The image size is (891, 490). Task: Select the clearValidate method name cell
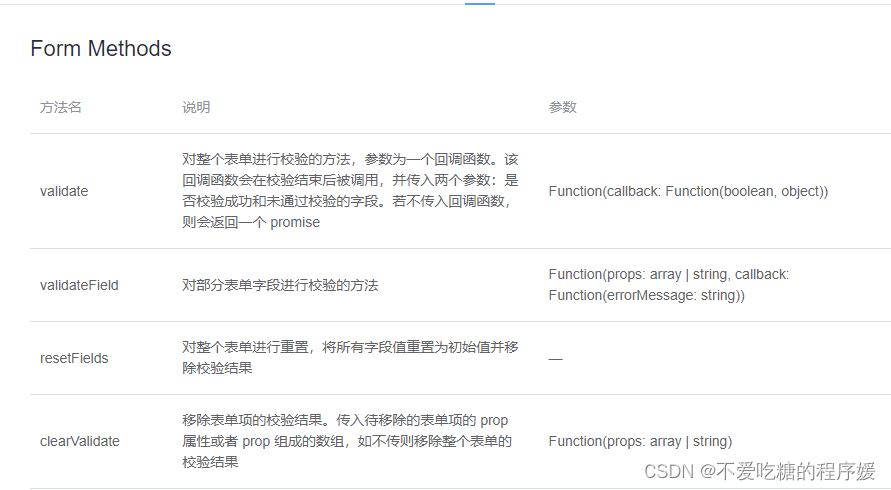coord(80,442)
